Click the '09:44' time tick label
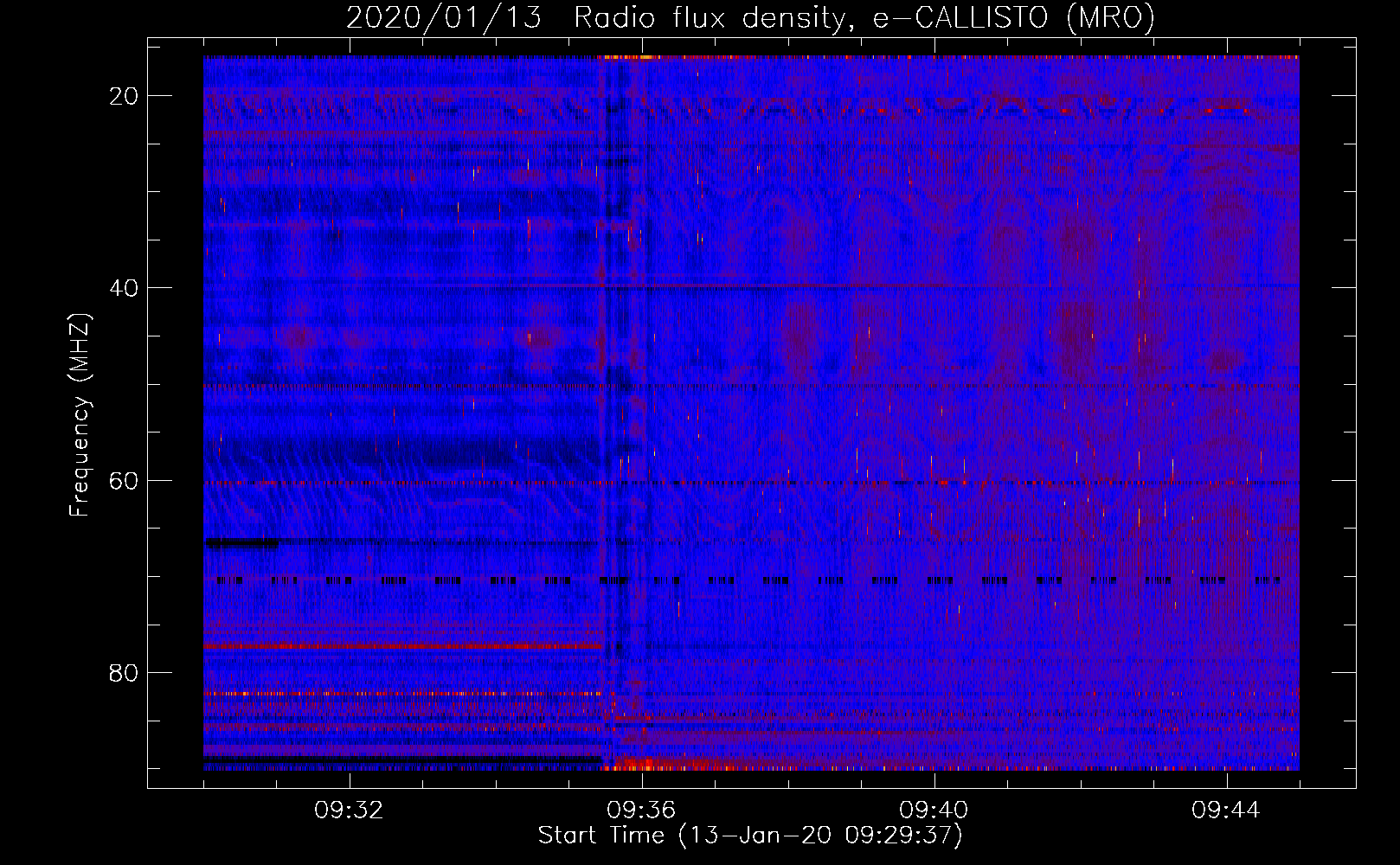 click(1226, 811)
